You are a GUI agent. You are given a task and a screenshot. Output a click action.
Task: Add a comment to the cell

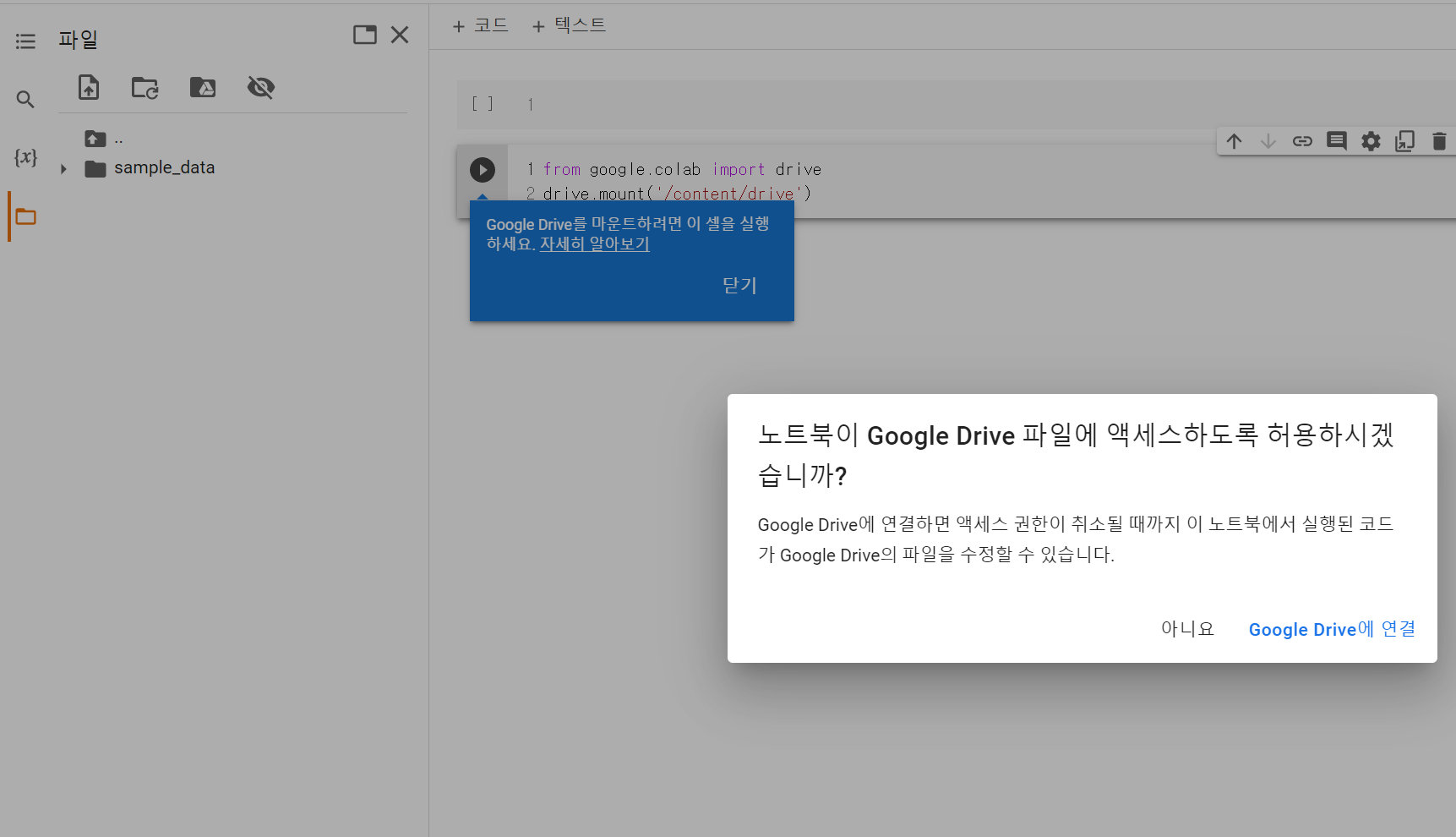pyautogui.click(x=1337, y=141)
